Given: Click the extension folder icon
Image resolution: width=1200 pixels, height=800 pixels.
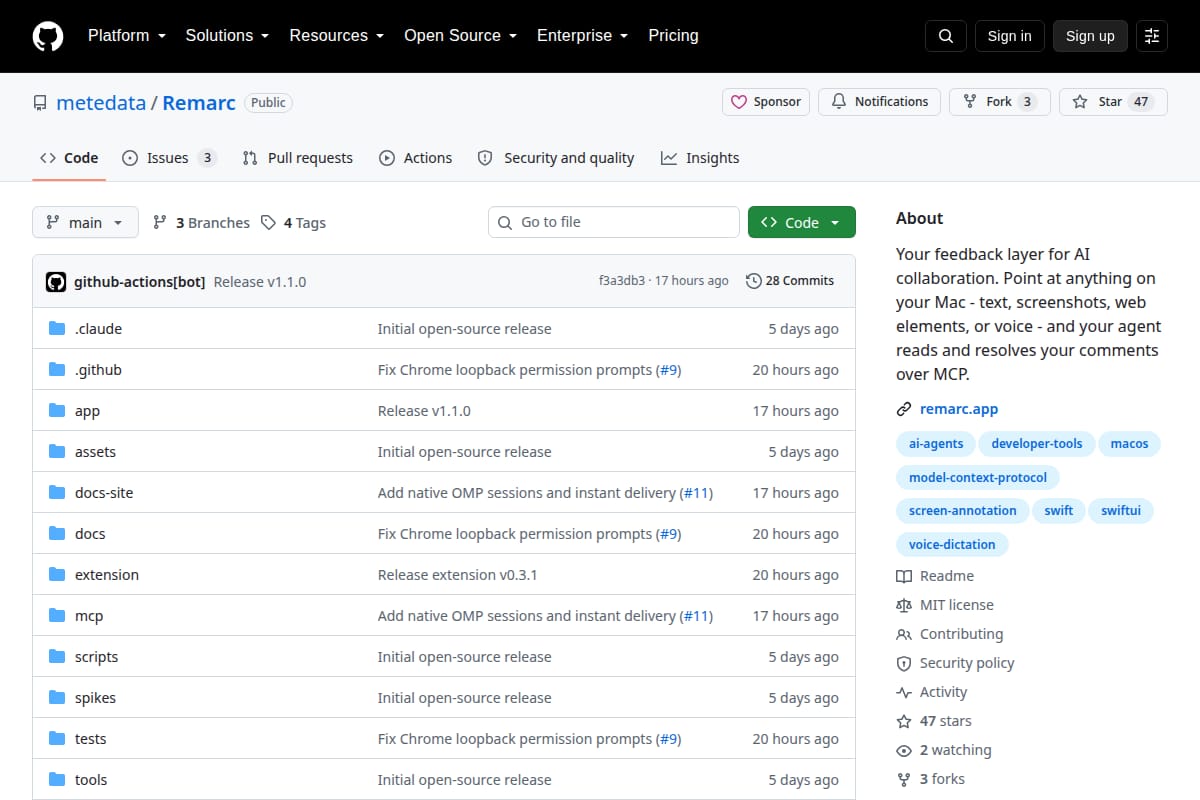Looking at the screenshot, I should [57, 575].
